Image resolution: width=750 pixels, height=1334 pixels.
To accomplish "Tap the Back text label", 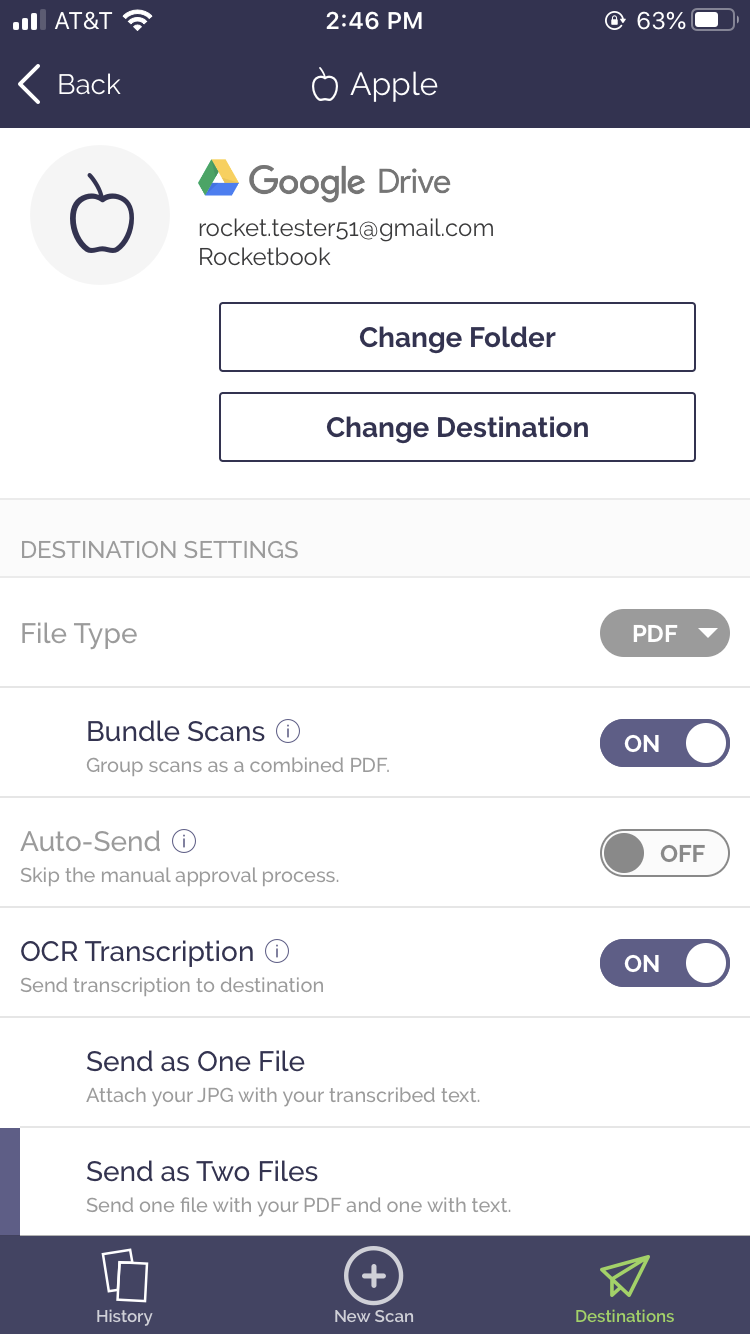I will 89,85.
